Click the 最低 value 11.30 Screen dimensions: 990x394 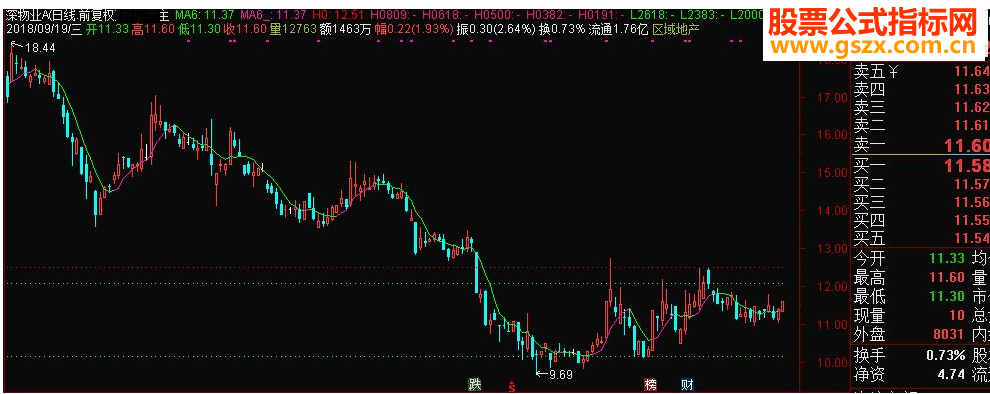pos(947,296)
